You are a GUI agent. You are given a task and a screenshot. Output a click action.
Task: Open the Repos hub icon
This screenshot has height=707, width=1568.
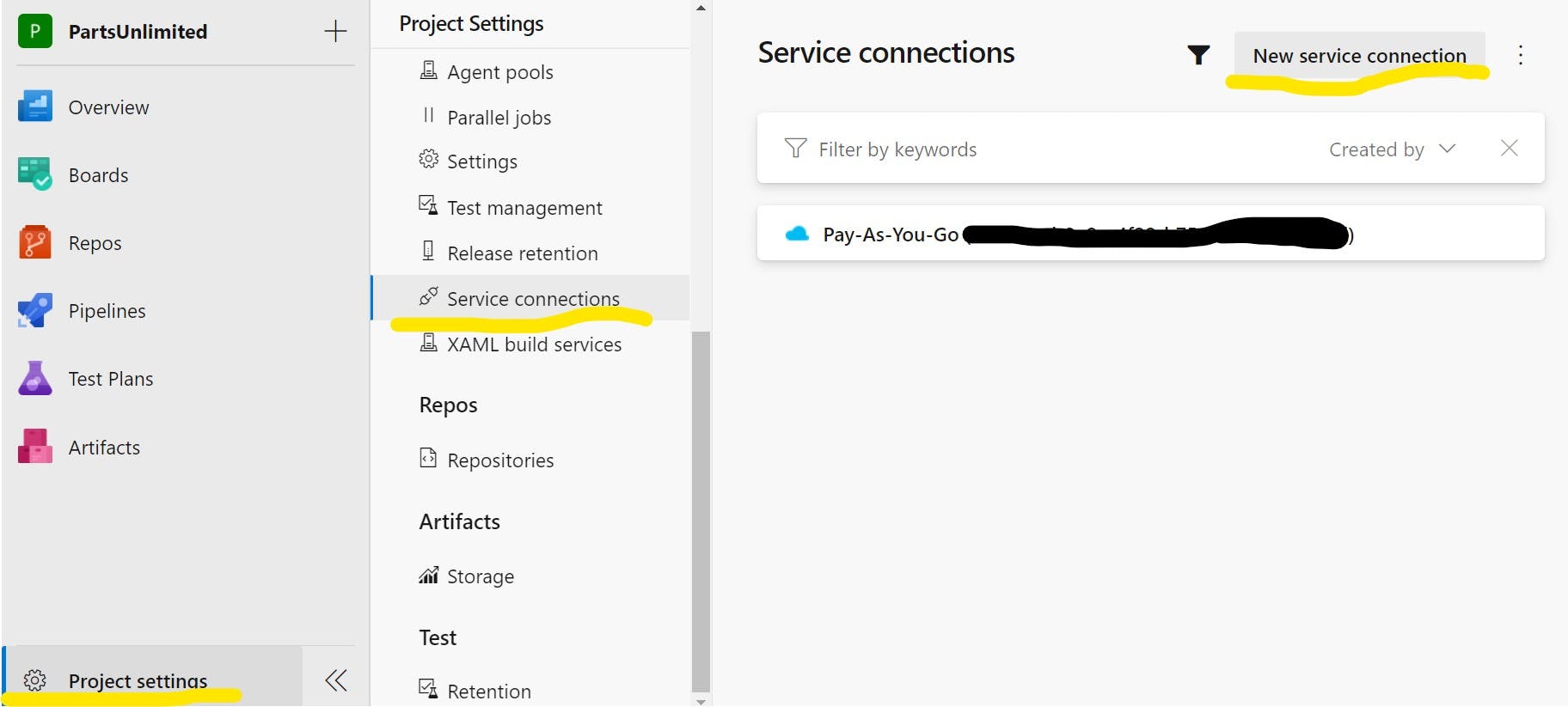click(35, 242)
